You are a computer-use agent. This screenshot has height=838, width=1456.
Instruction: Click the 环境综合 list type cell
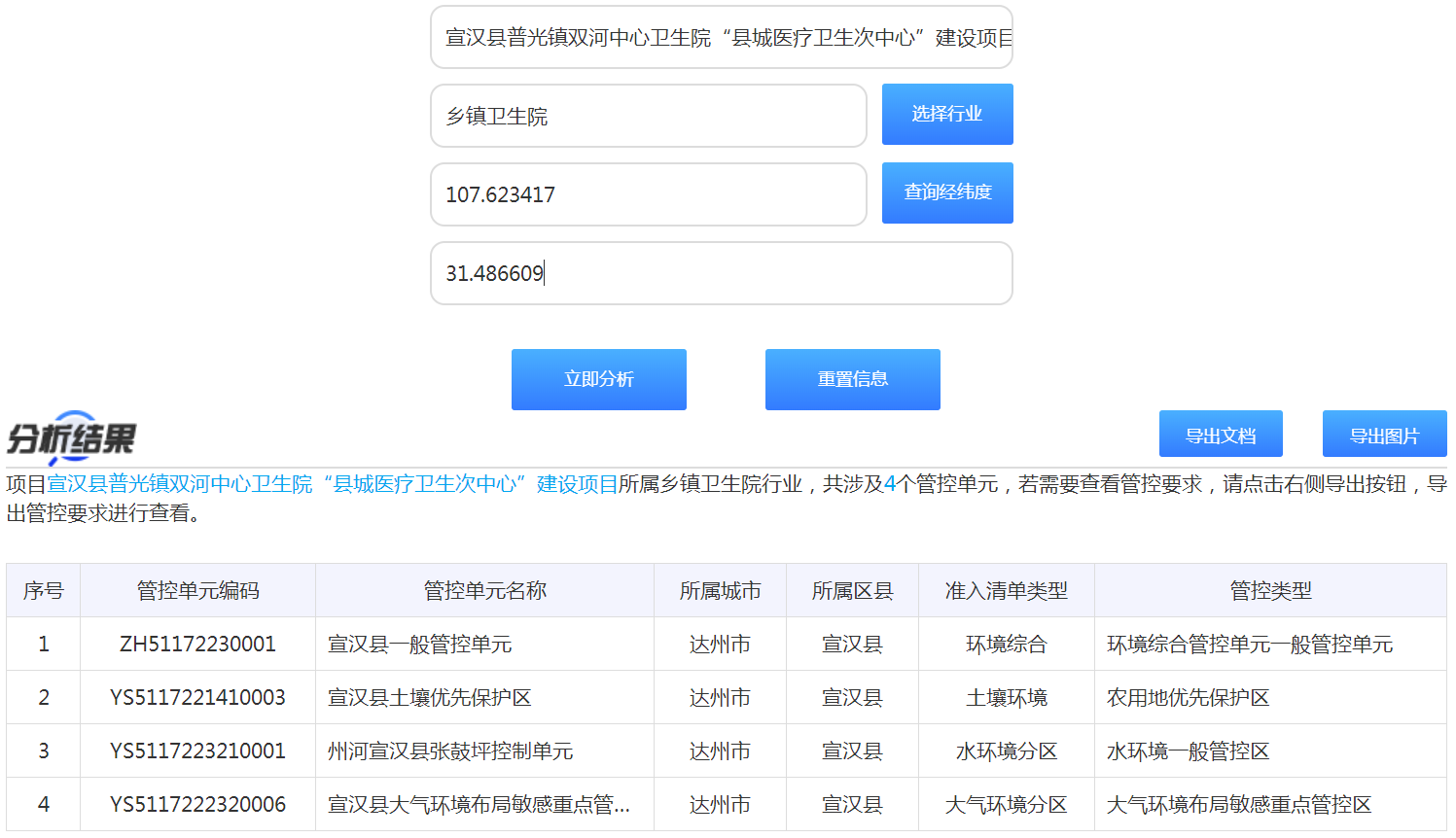tap(1007, 644)
